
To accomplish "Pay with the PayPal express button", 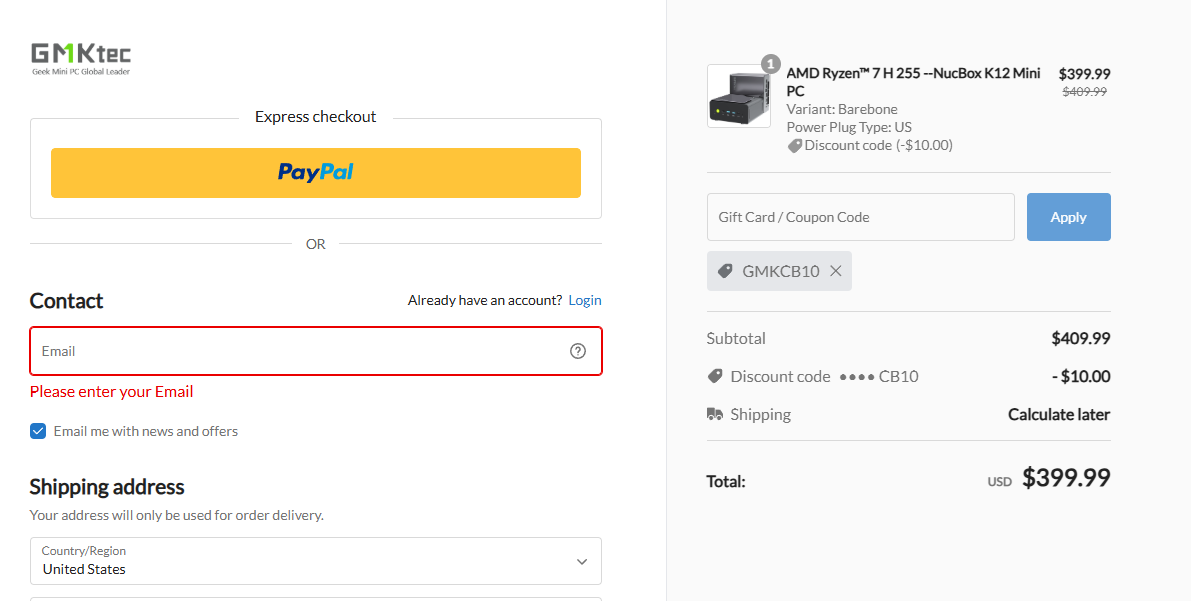I will click(316, 173).
